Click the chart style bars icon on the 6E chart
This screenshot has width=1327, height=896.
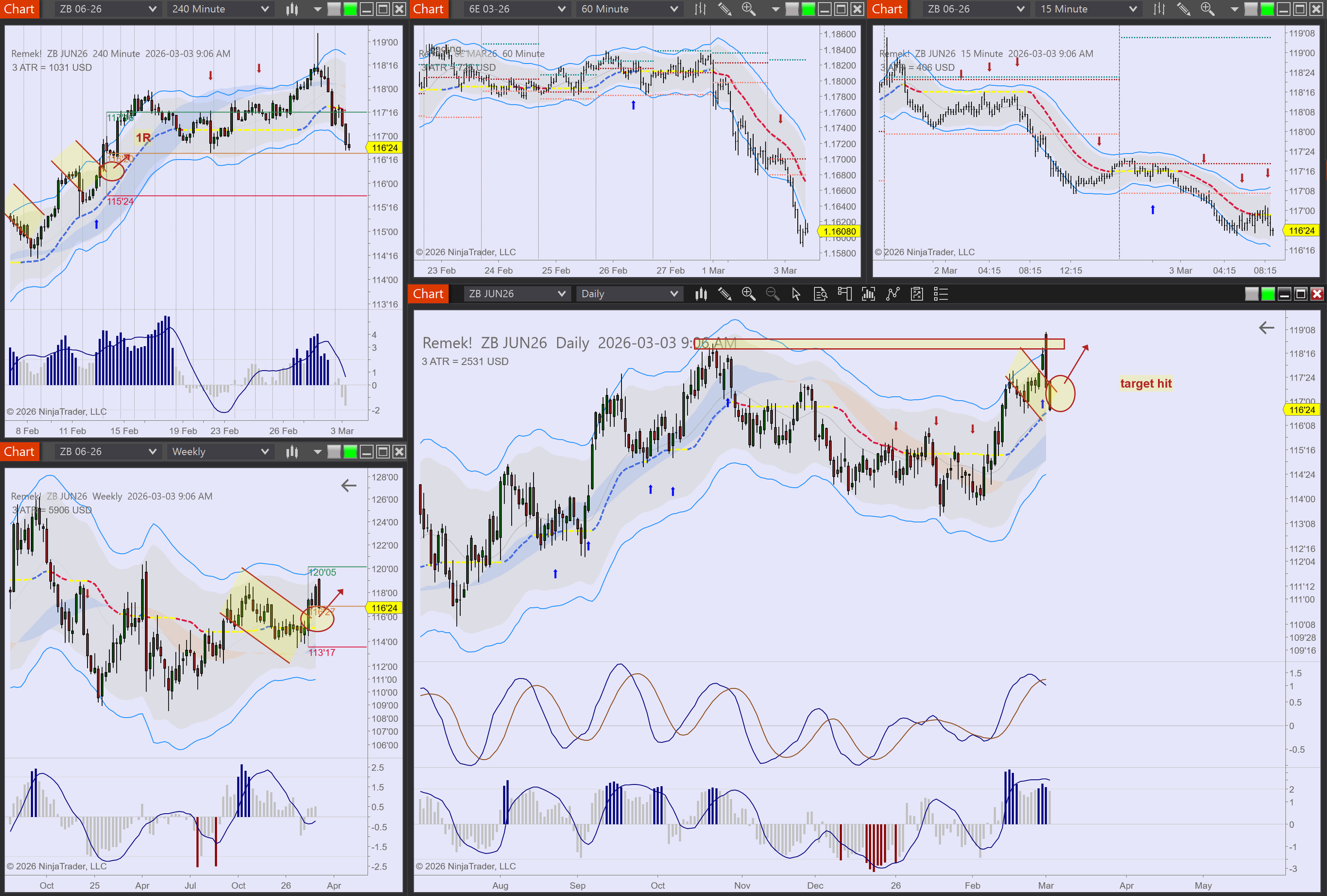pyautogui.click(x=700, y=9)
